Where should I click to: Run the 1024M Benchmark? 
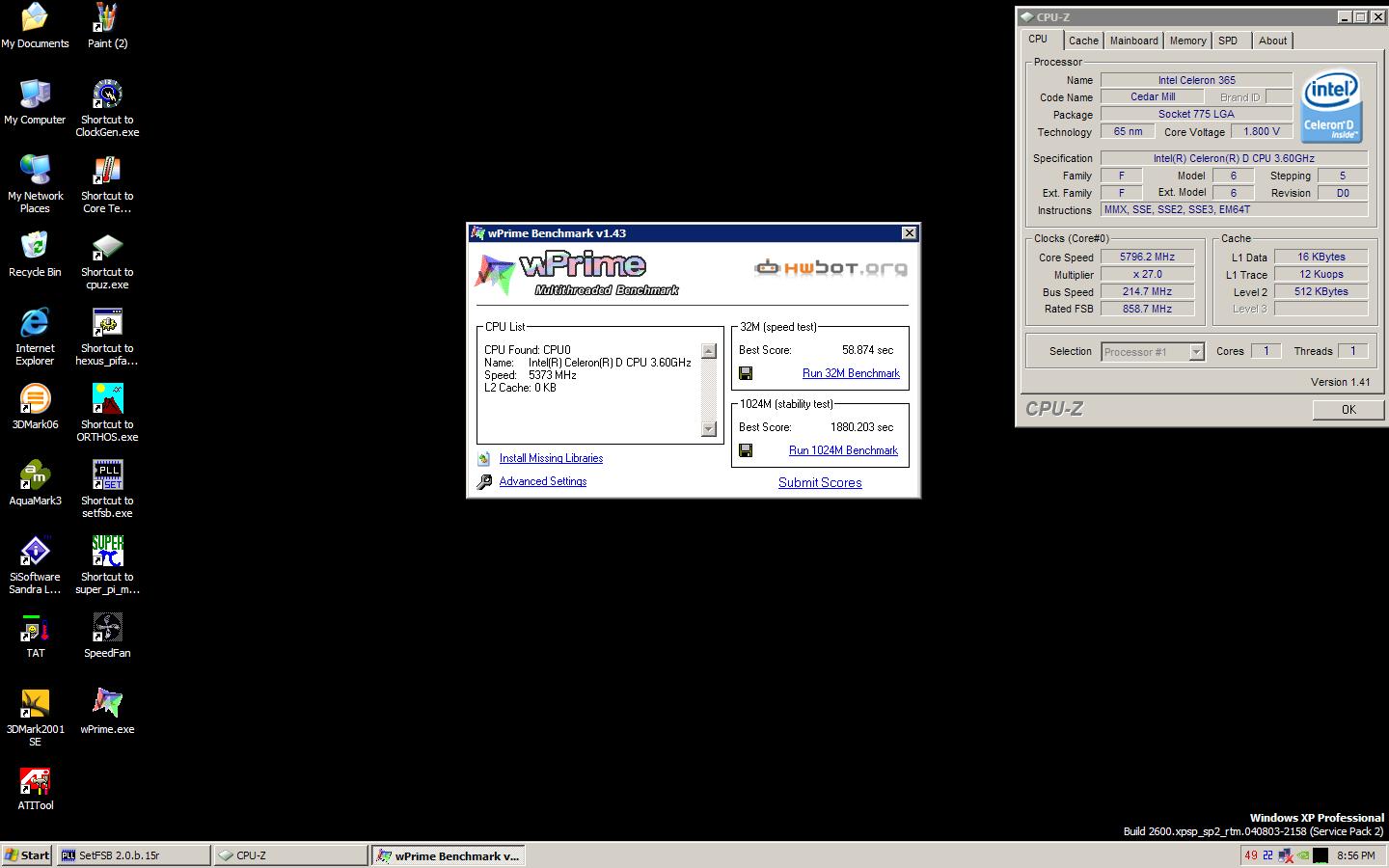coord(843,450)
